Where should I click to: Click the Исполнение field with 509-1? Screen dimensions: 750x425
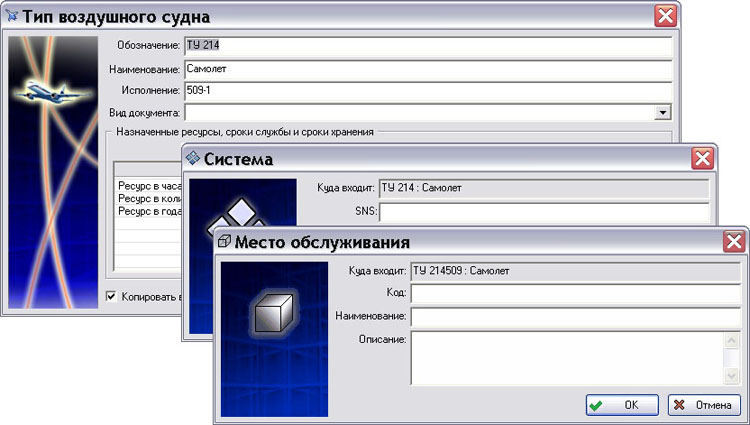pos(426,91)
